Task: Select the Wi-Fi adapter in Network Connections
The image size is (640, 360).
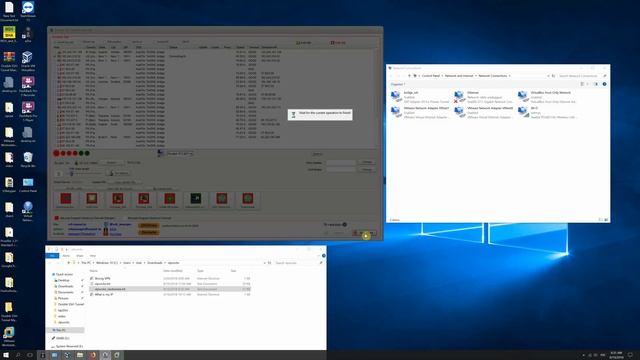Action: (547, 112)
